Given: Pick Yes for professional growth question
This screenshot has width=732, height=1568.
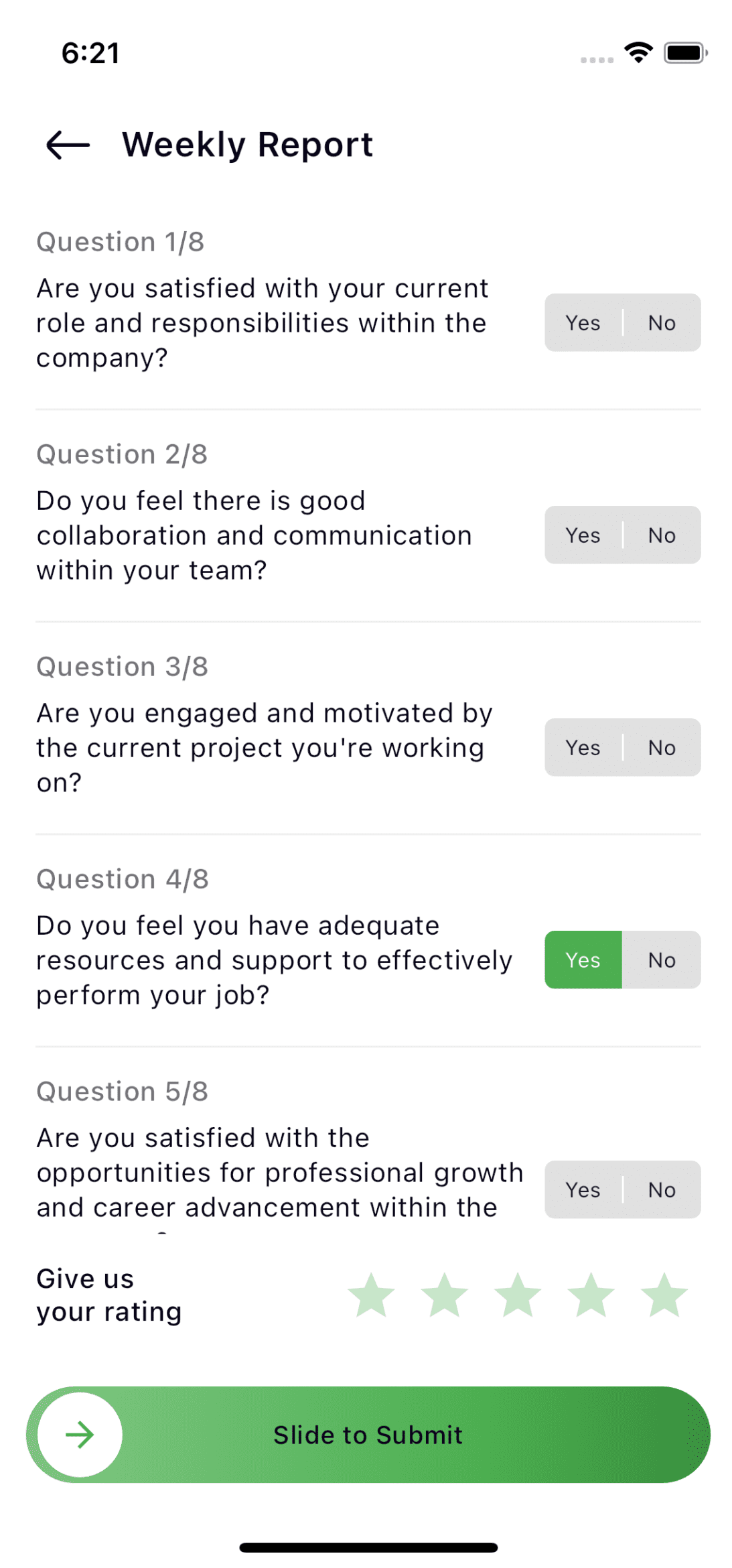Looking at the screenshot, I should [583, 1190].
